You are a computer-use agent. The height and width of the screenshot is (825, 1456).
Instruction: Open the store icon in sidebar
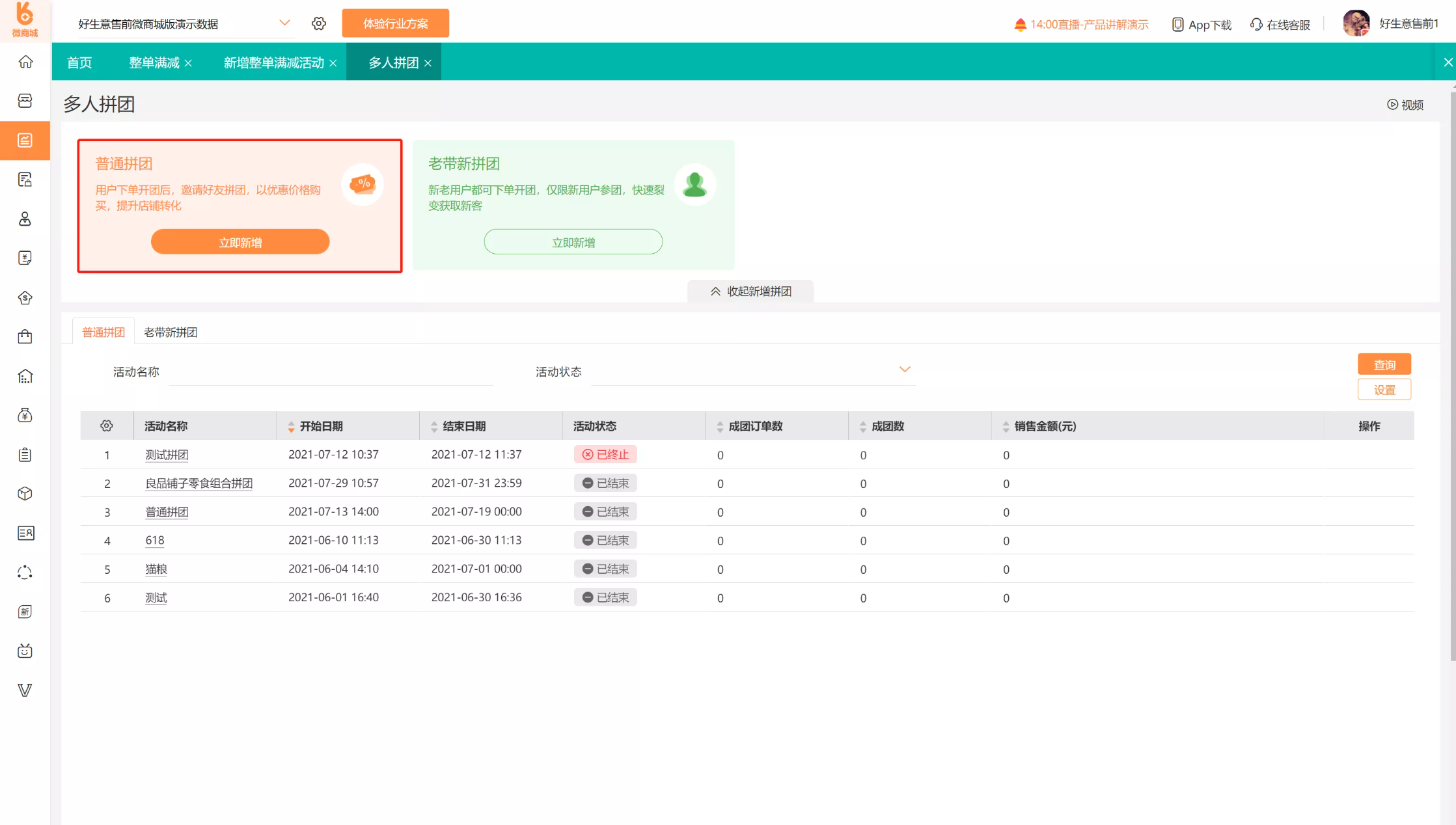pyautogui.click(x=25, y=101)
